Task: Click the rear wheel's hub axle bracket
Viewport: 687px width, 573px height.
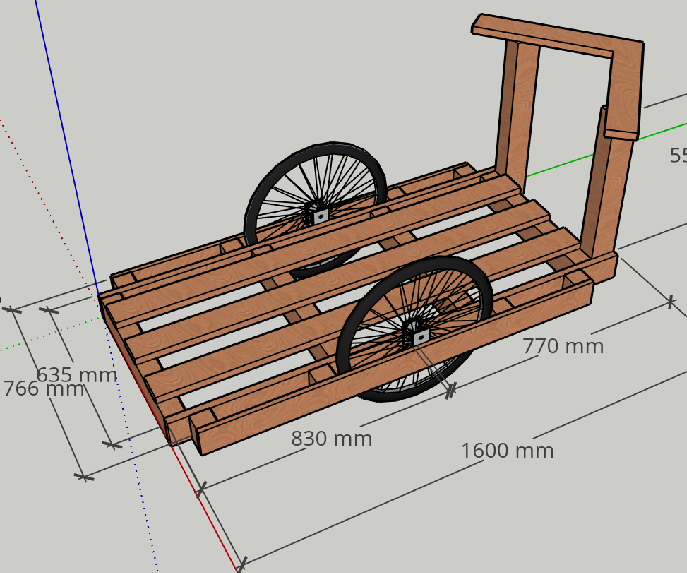Action: 320,214
